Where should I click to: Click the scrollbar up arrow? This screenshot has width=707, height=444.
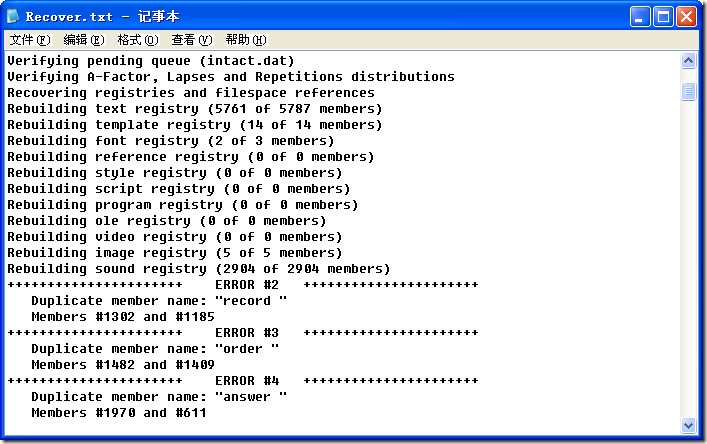[x=688, y=61]
